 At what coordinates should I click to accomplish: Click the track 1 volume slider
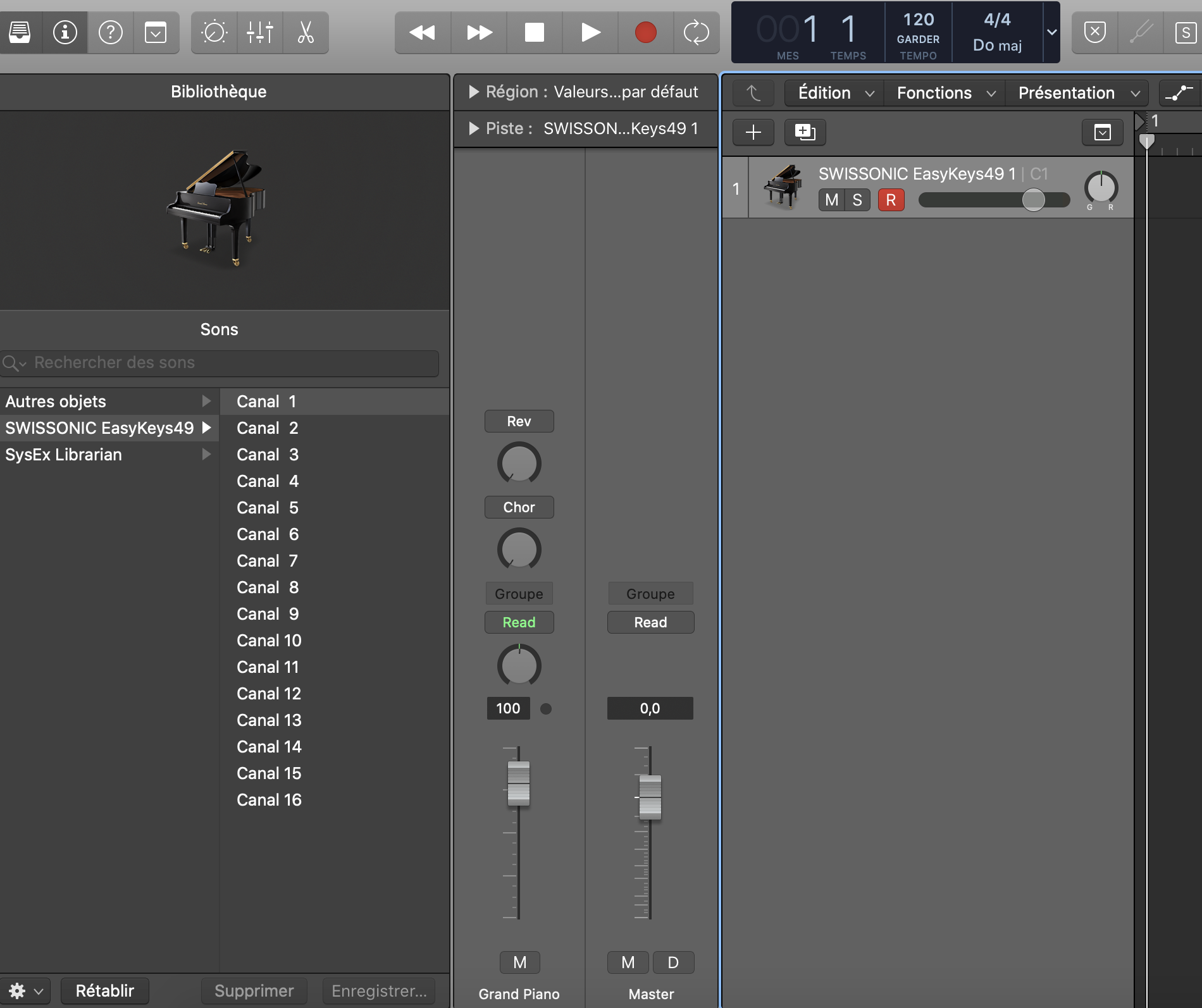[x=994, y=200]
